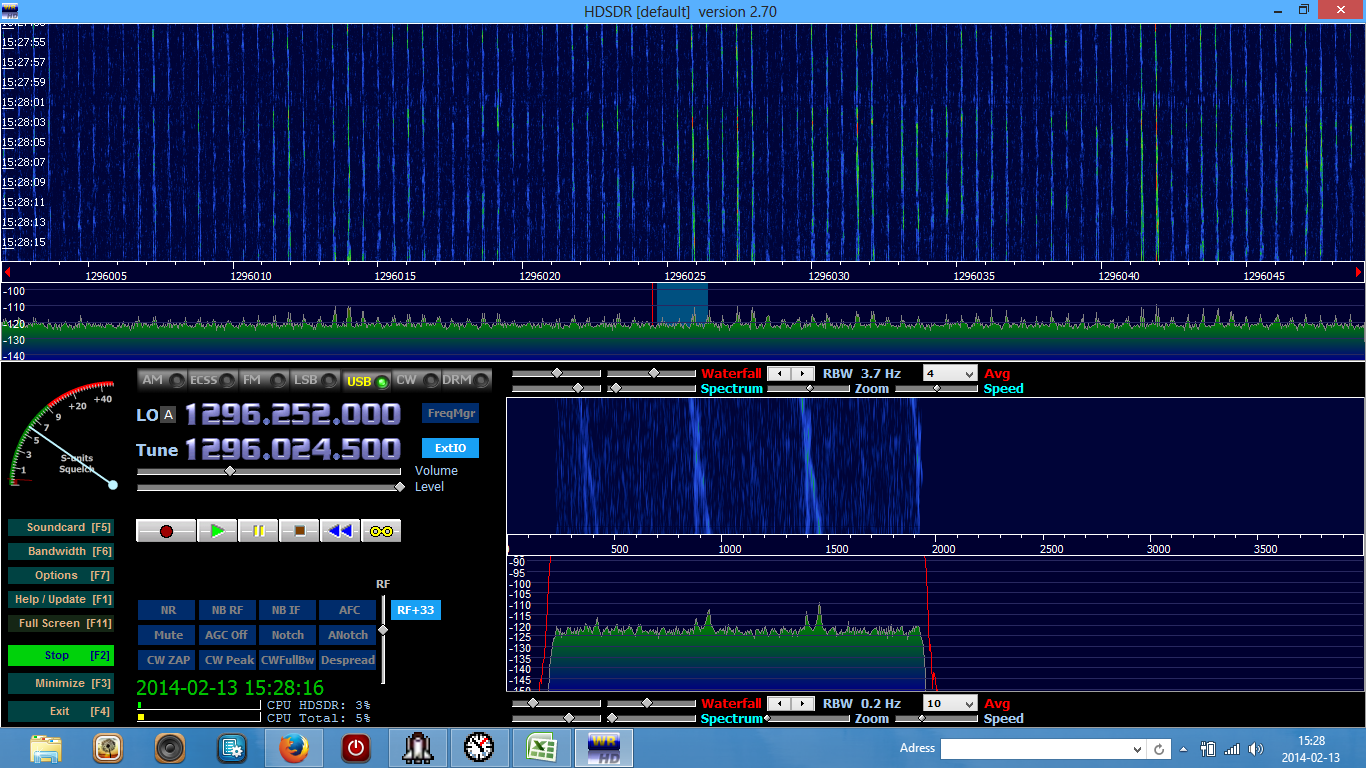Select ECSS demodulation mode
Image resolution: width=1366 pixels, height=768 pixels.
[x=213, y=380]
